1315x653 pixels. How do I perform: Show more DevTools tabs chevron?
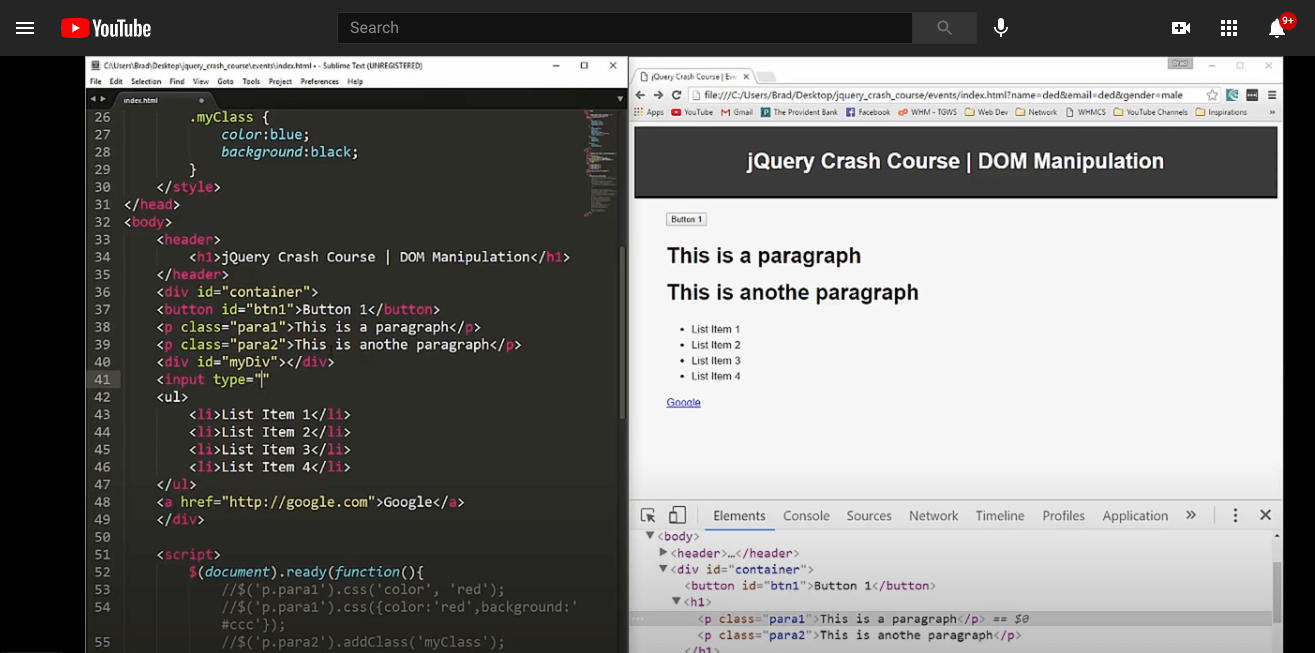click(1190, 515)
